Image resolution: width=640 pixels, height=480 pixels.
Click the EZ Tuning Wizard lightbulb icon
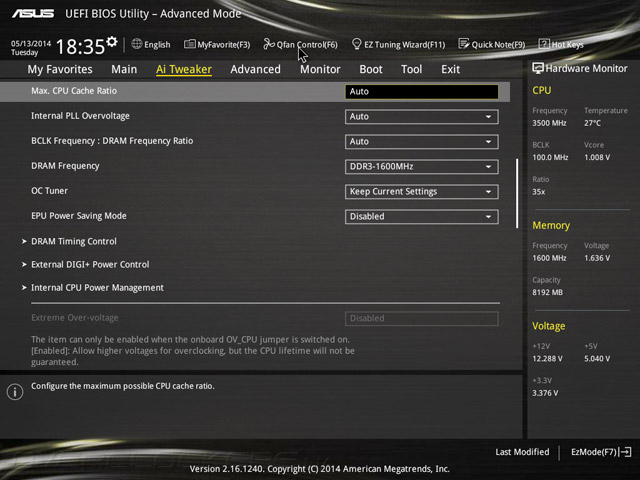(x=356, y=44)
